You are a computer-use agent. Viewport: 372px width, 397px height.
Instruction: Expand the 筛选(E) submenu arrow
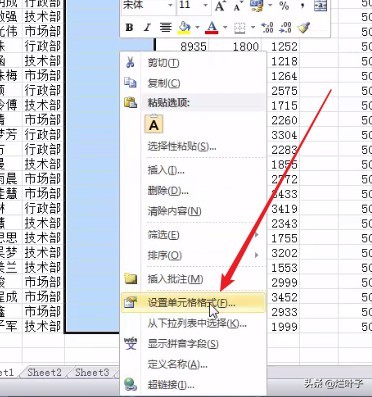click(x=257, y=235)
